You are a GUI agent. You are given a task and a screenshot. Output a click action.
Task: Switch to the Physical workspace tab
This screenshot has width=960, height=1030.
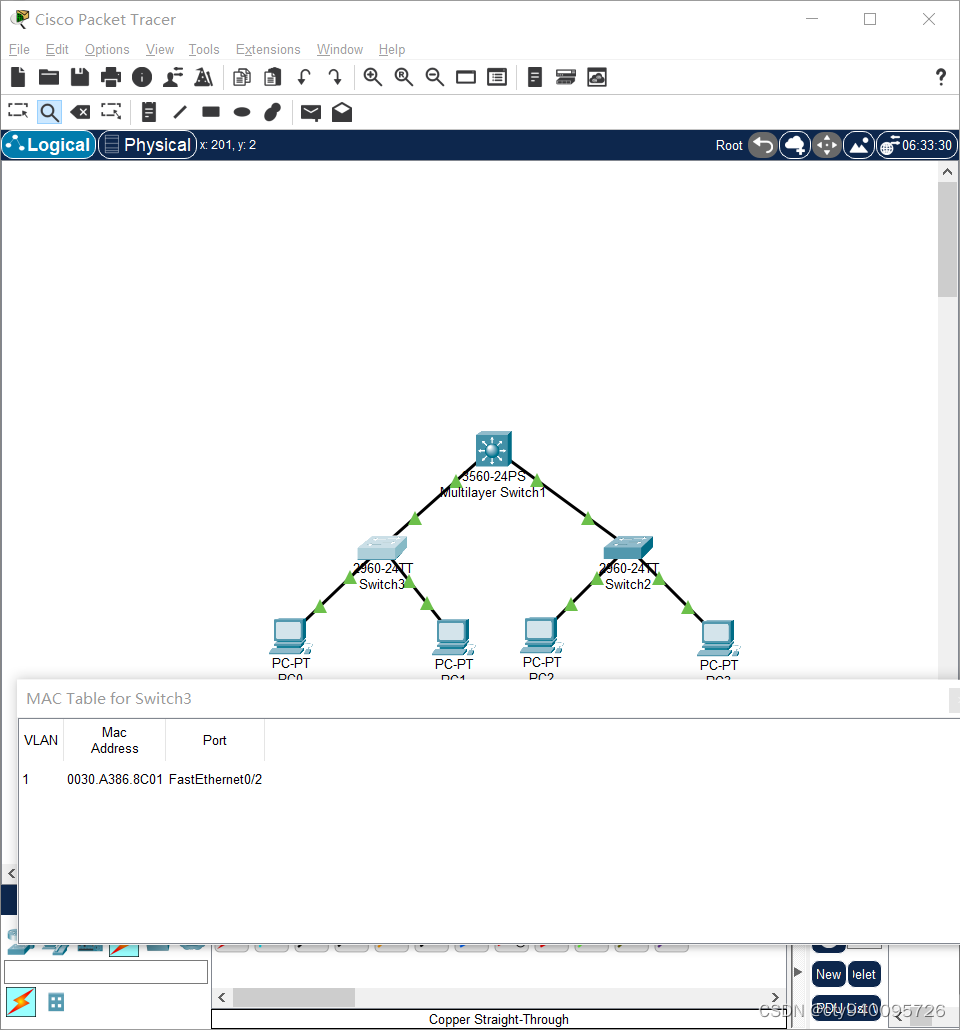[148, 145]
